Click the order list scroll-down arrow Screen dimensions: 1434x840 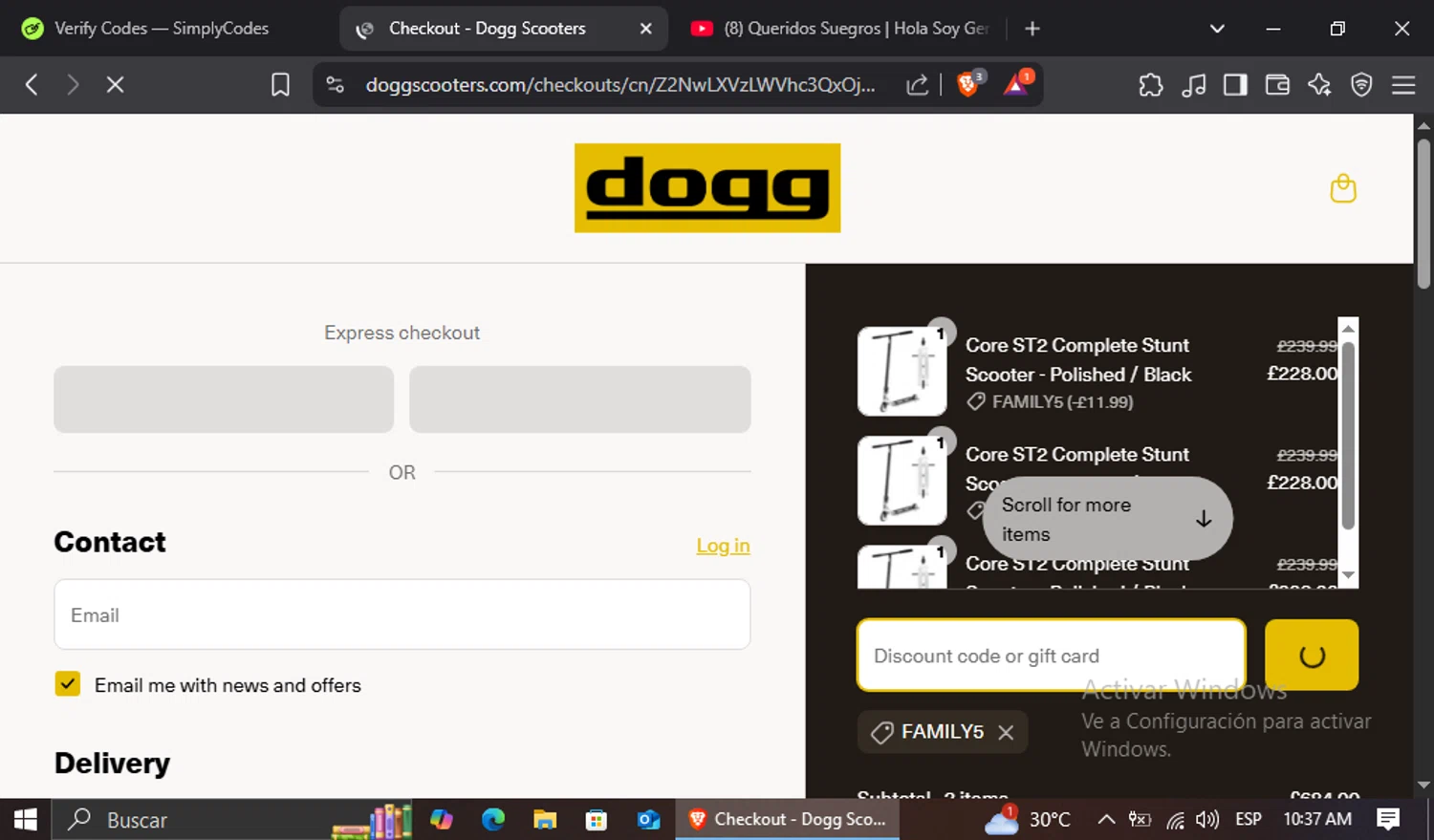point(1348,575)
